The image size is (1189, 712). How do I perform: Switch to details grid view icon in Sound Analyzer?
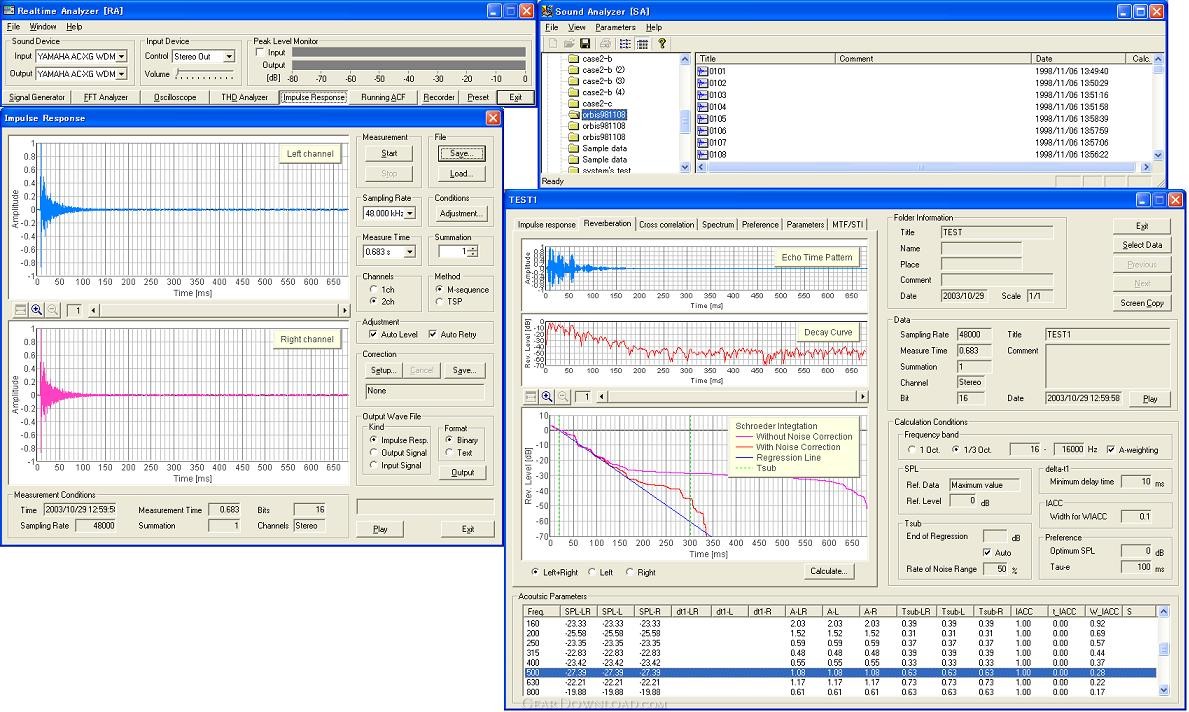click(642, 44)
